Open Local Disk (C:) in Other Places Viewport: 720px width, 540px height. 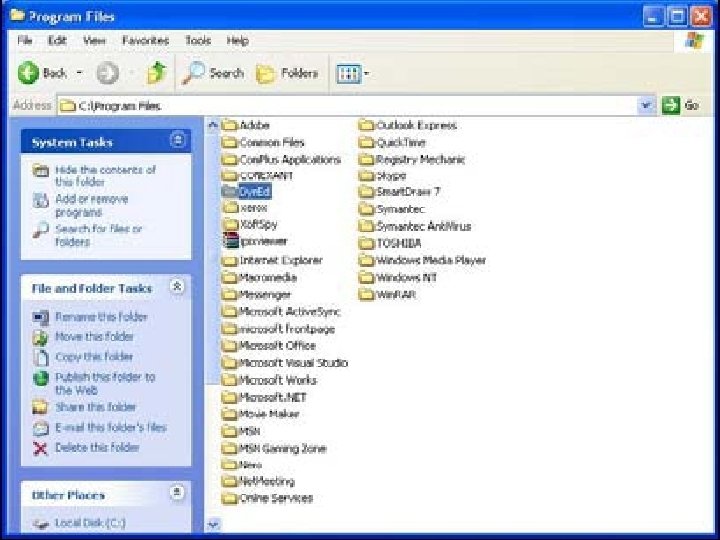(x=90, y=523)
